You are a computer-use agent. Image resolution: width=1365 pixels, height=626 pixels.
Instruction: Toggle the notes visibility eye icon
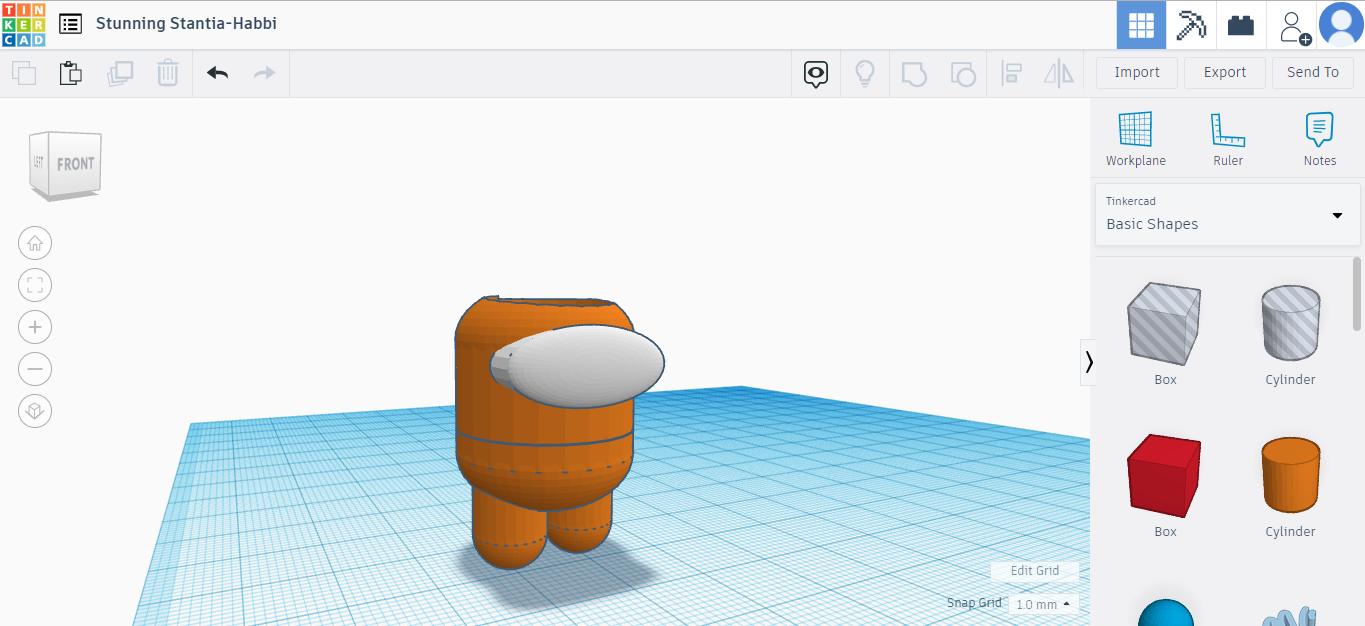[x=816, y=73]
